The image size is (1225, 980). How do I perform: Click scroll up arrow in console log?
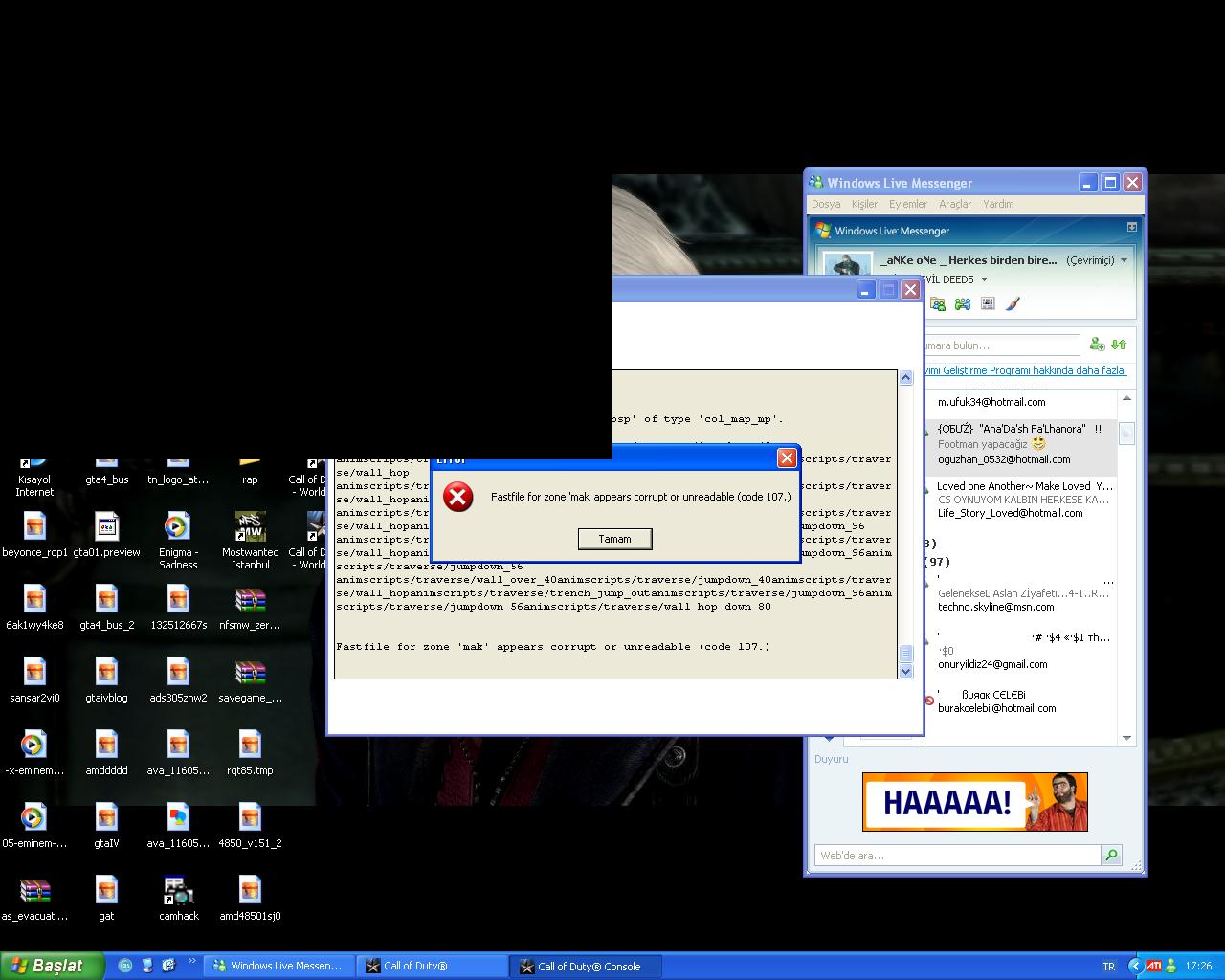pos(905,378)
